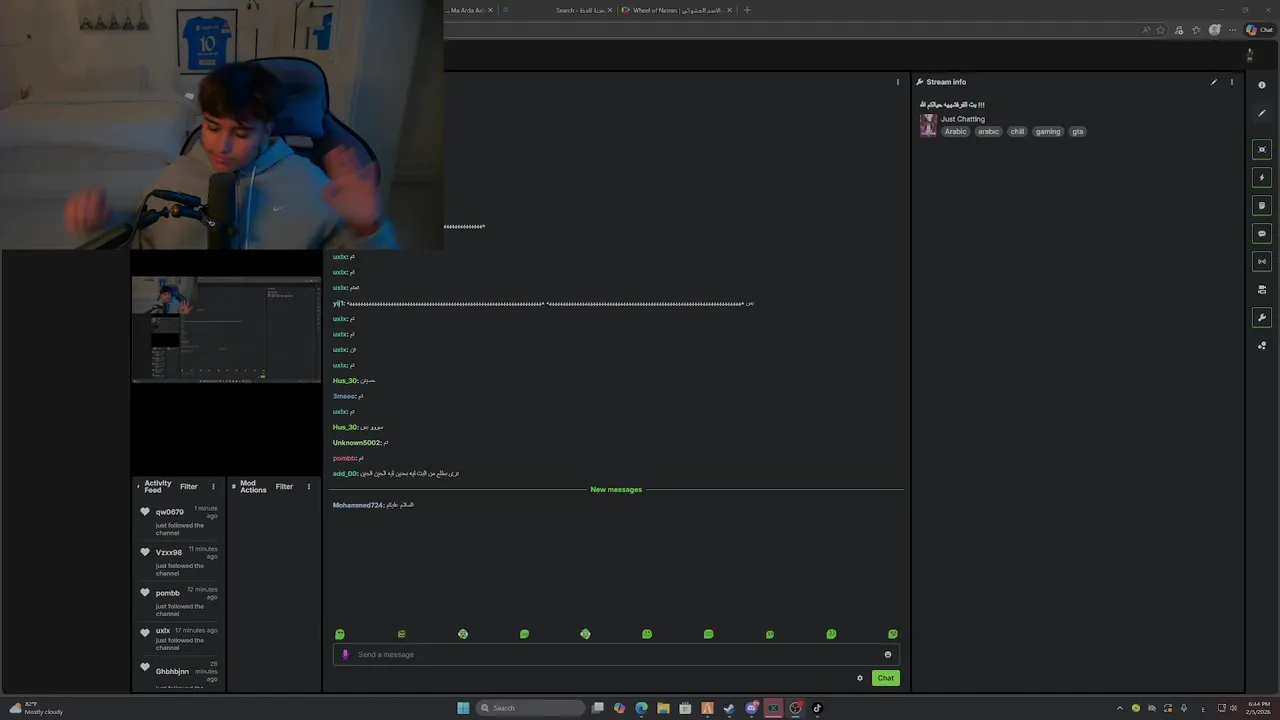Select the gta tag
The height and width of the screenshot is (720, 1280).
point(1077,131)
